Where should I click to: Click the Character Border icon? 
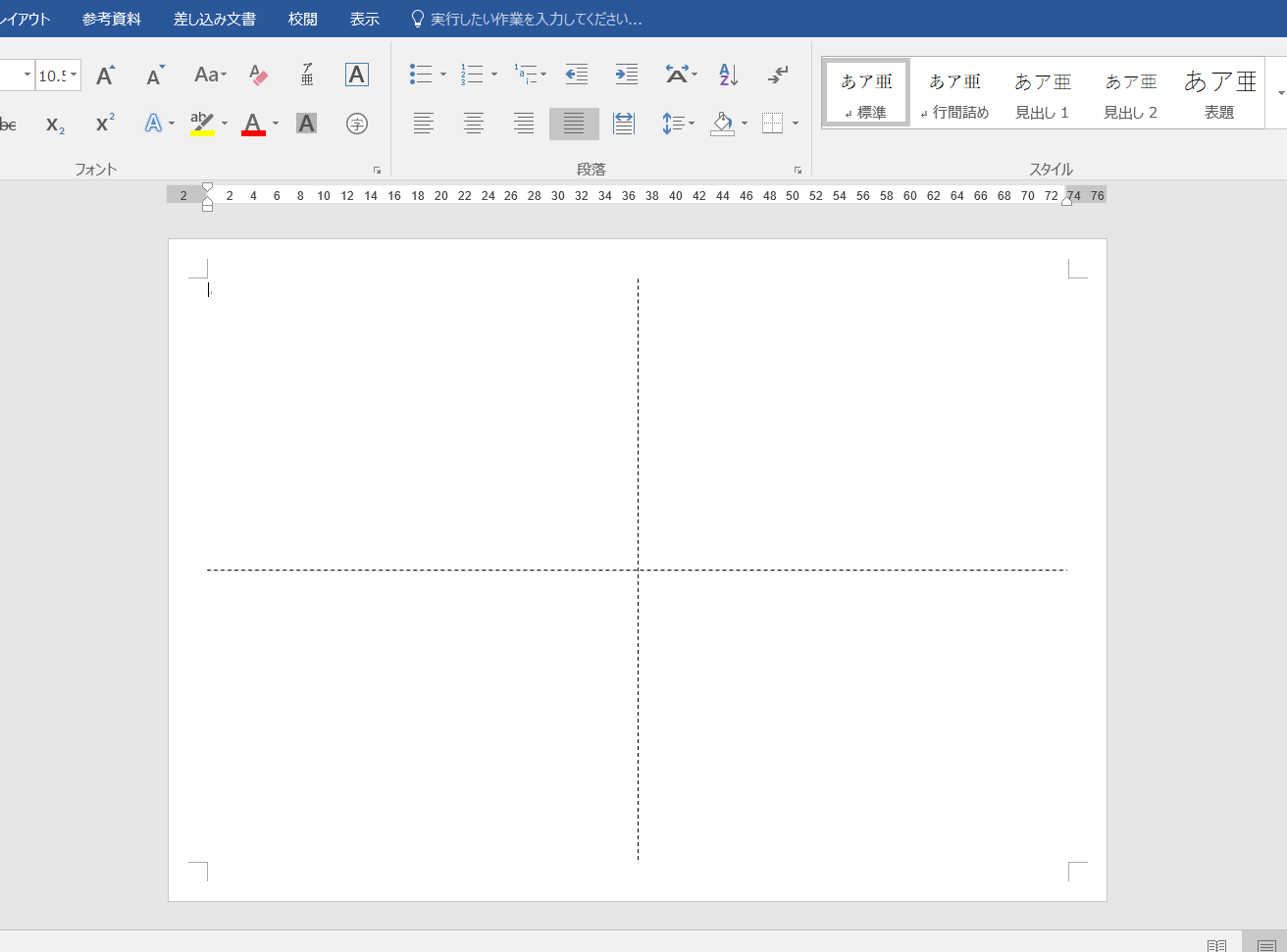point(357,75)
